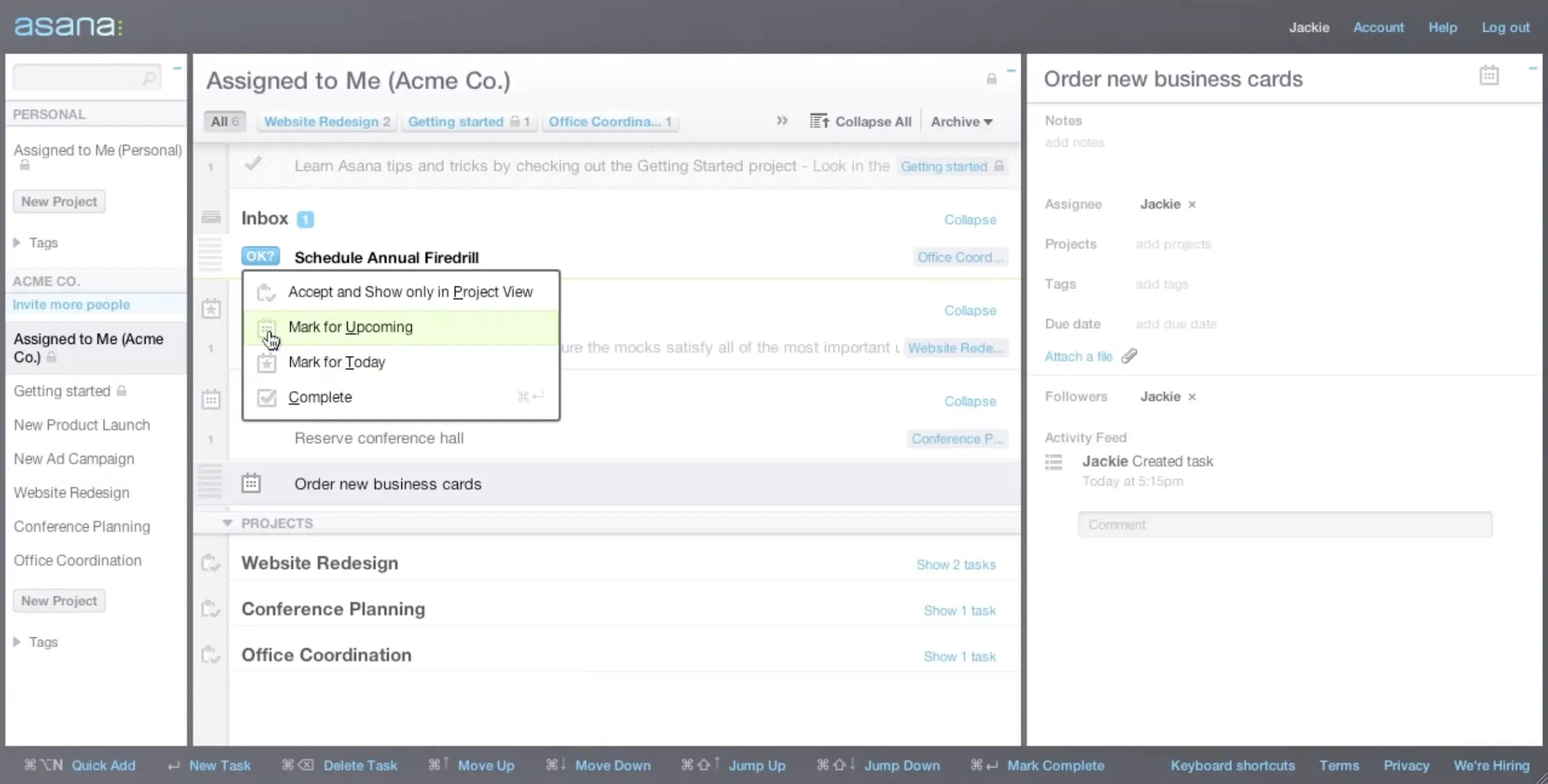Click the Office Coordination project section icon
Viewport: 1548px width, 784px height.
[x=211, y=655]
